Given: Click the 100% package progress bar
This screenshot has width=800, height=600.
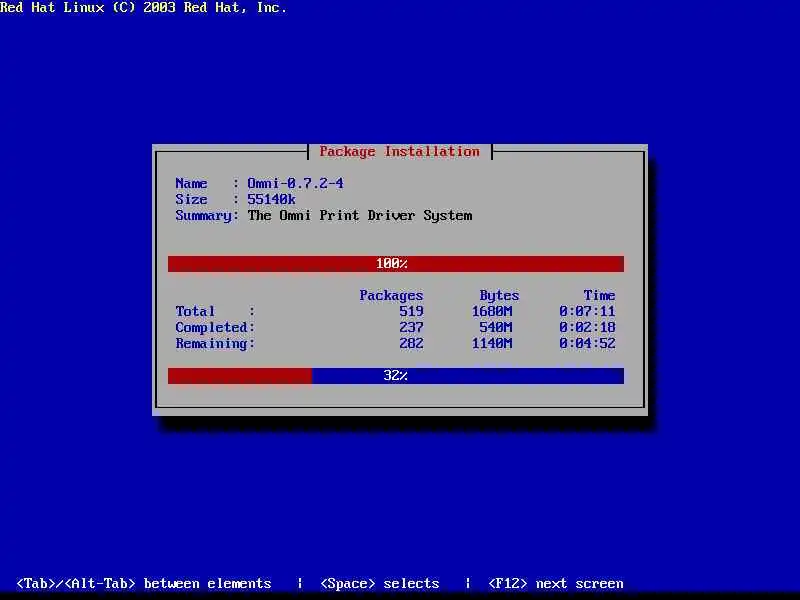Looking at the screenshot, I should click(395, 264).
